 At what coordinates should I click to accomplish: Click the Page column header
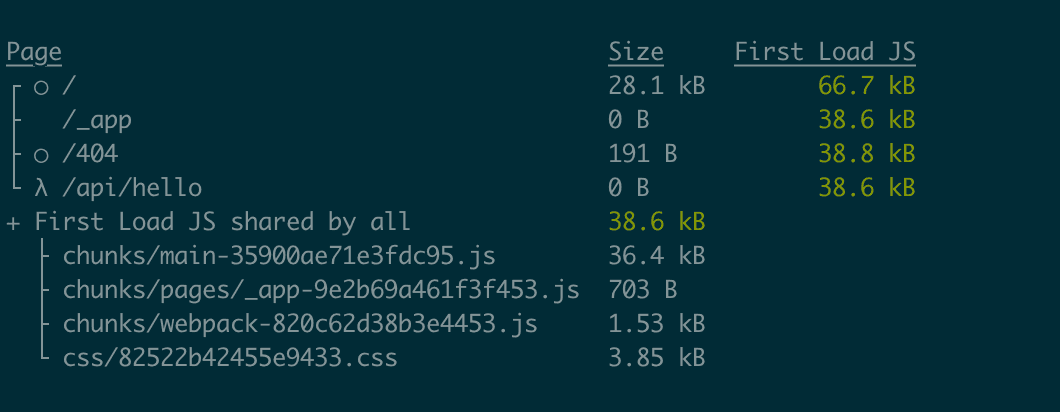34,52
